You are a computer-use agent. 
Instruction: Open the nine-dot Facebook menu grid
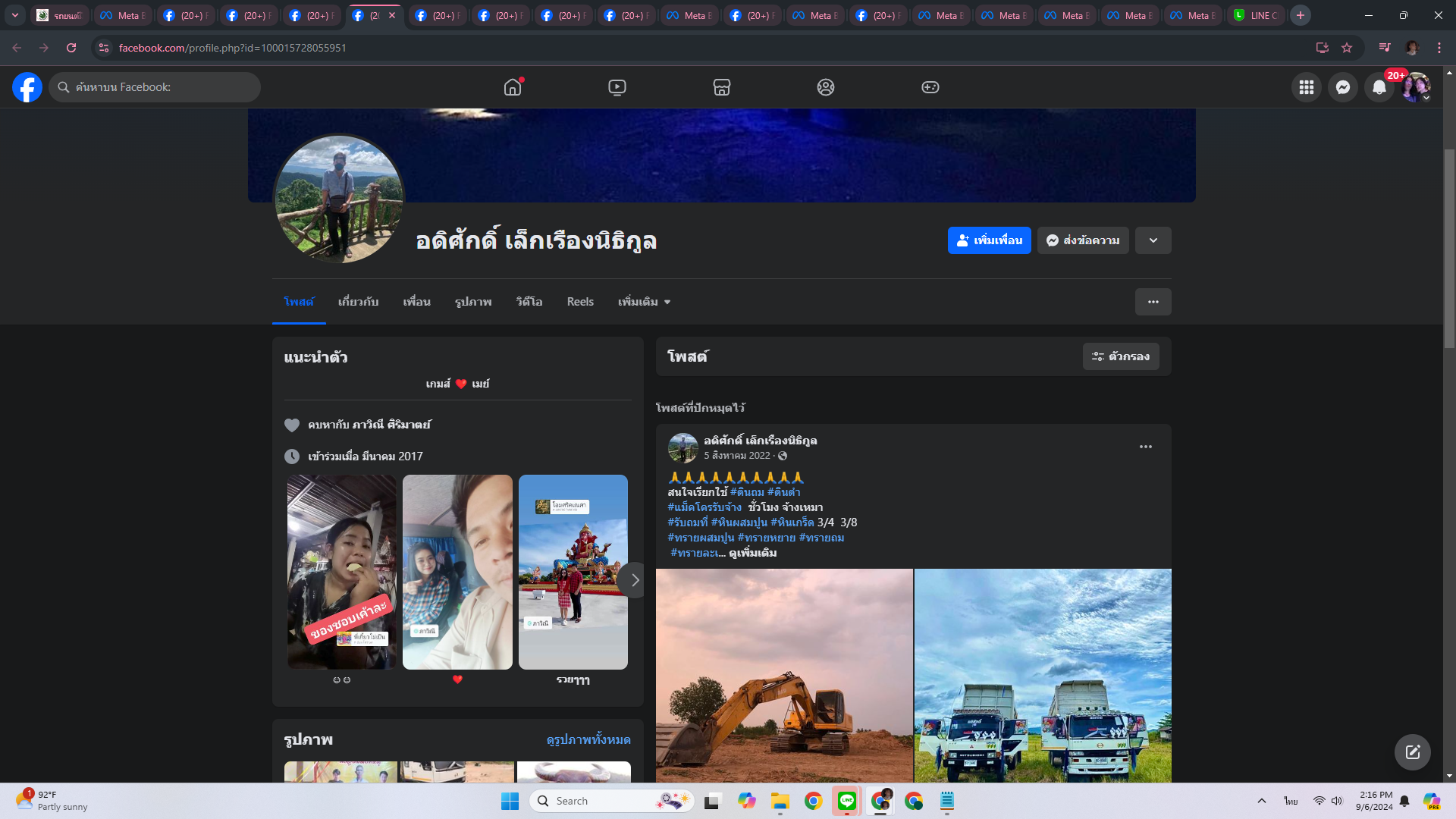click(1306, 87)
